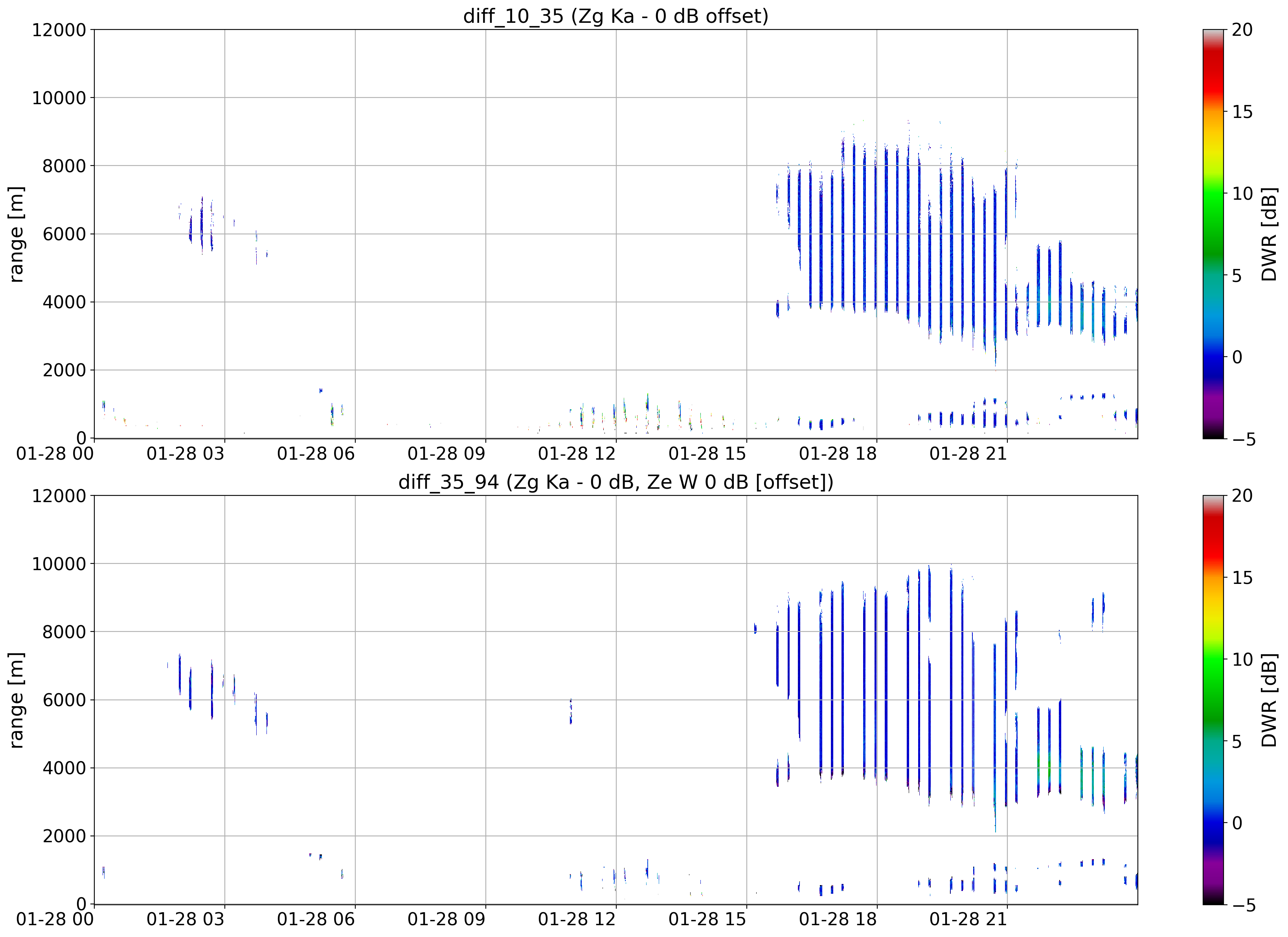Click the title "diff_10_35 (Zg Ka - 0 dB offset)"
Viewport: 1288px width, 937px height.
point(616,16)
